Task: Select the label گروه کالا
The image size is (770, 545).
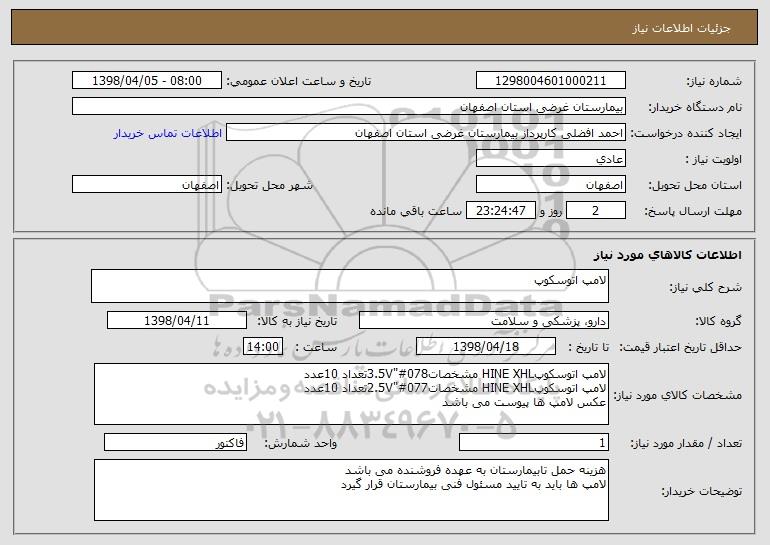Action: pos(718,321)
